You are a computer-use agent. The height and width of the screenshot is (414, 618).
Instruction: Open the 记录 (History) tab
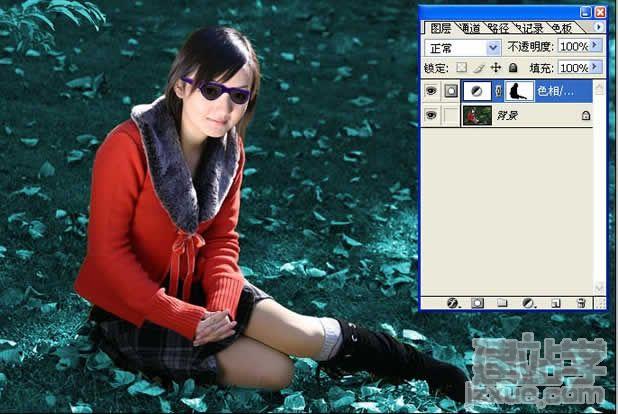(531, 28)
